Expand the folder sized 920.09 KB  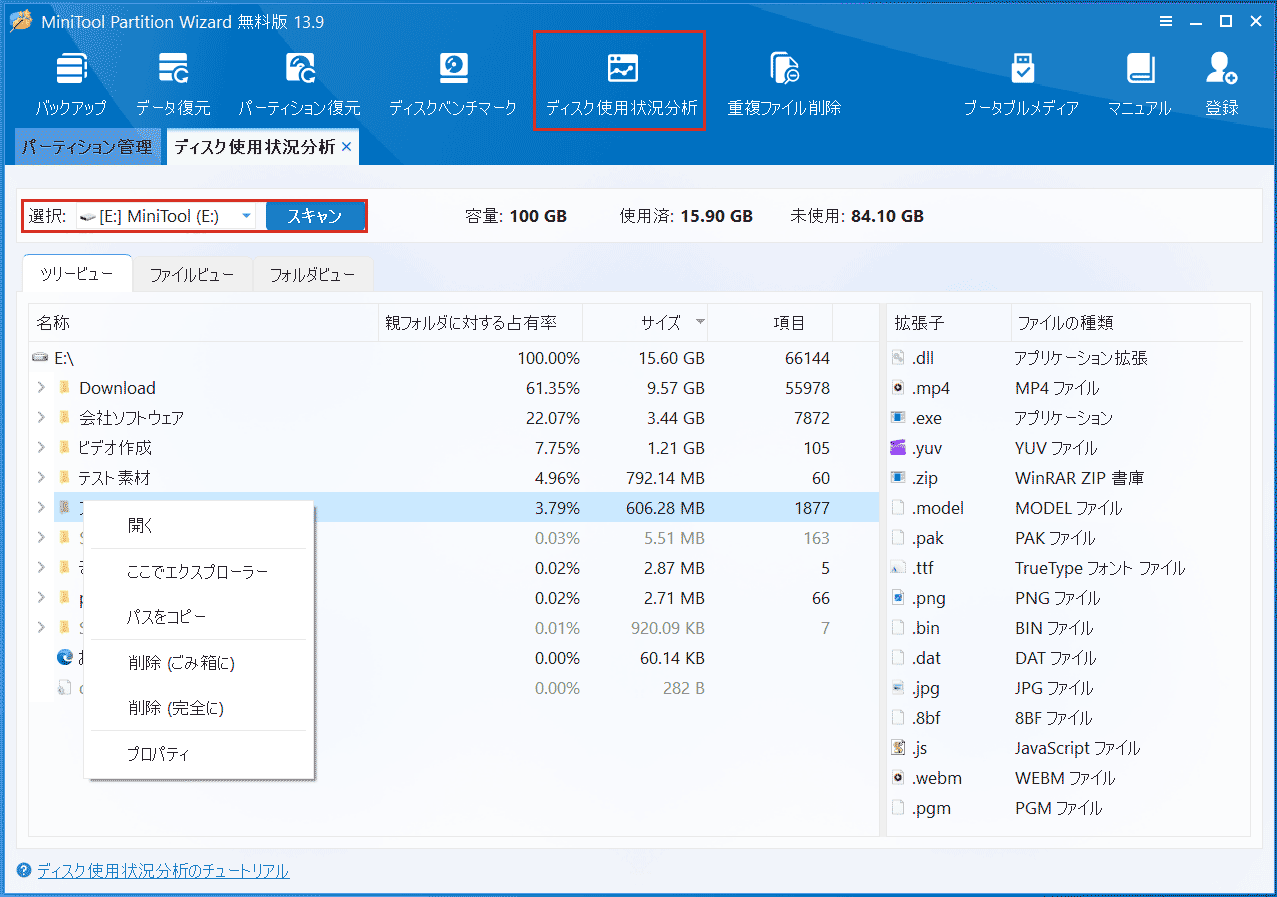point(41,628)
